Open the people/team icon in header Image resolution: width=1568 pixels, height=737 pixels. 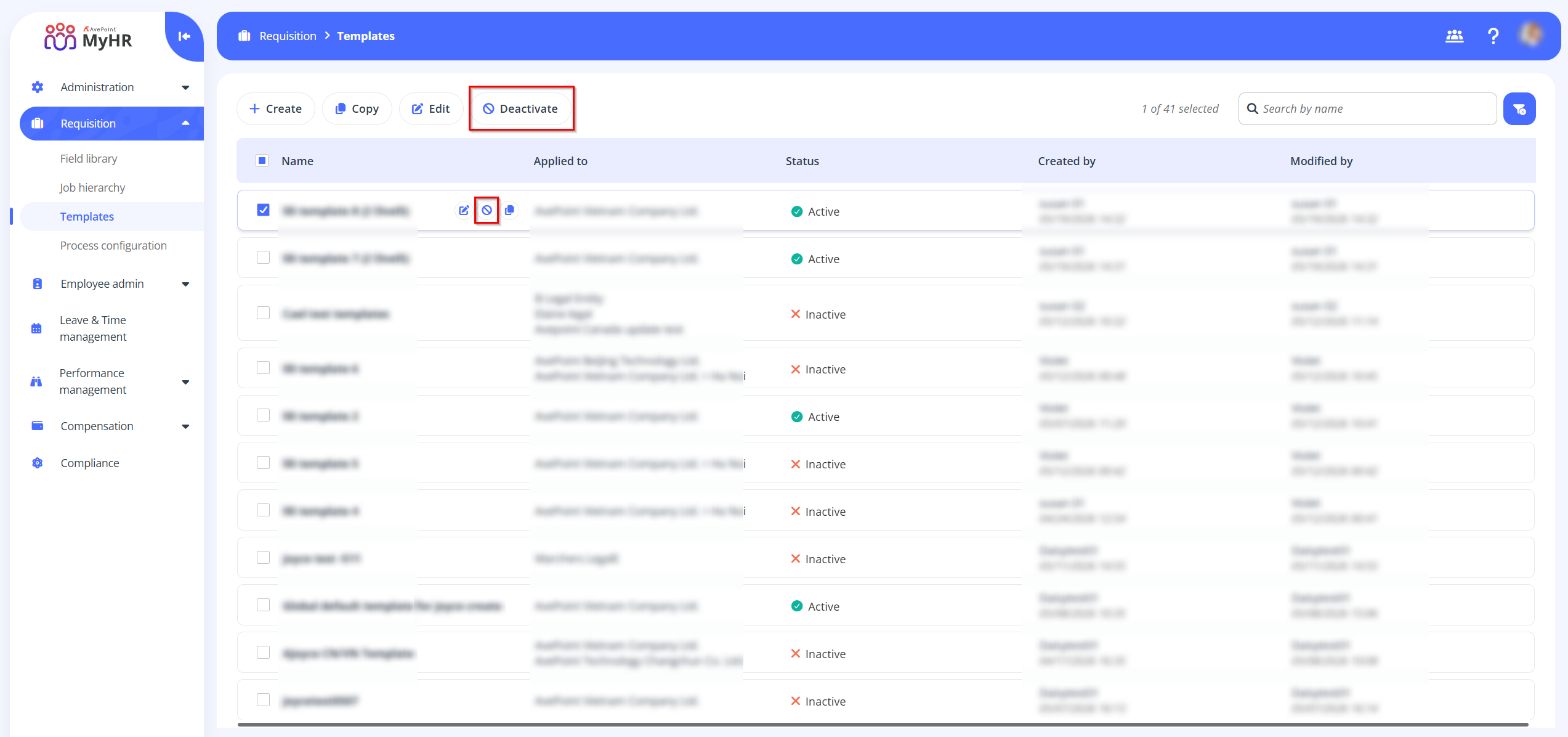coord(1454,36)
